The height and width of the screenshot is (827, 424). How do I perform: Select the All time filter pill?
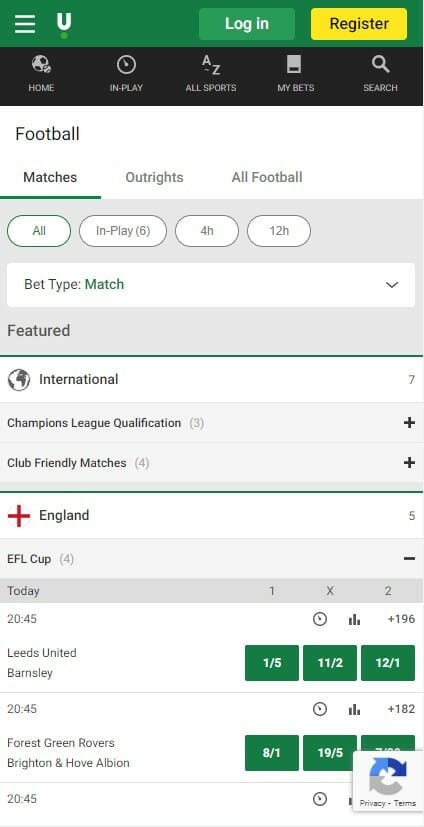point(39,231)
